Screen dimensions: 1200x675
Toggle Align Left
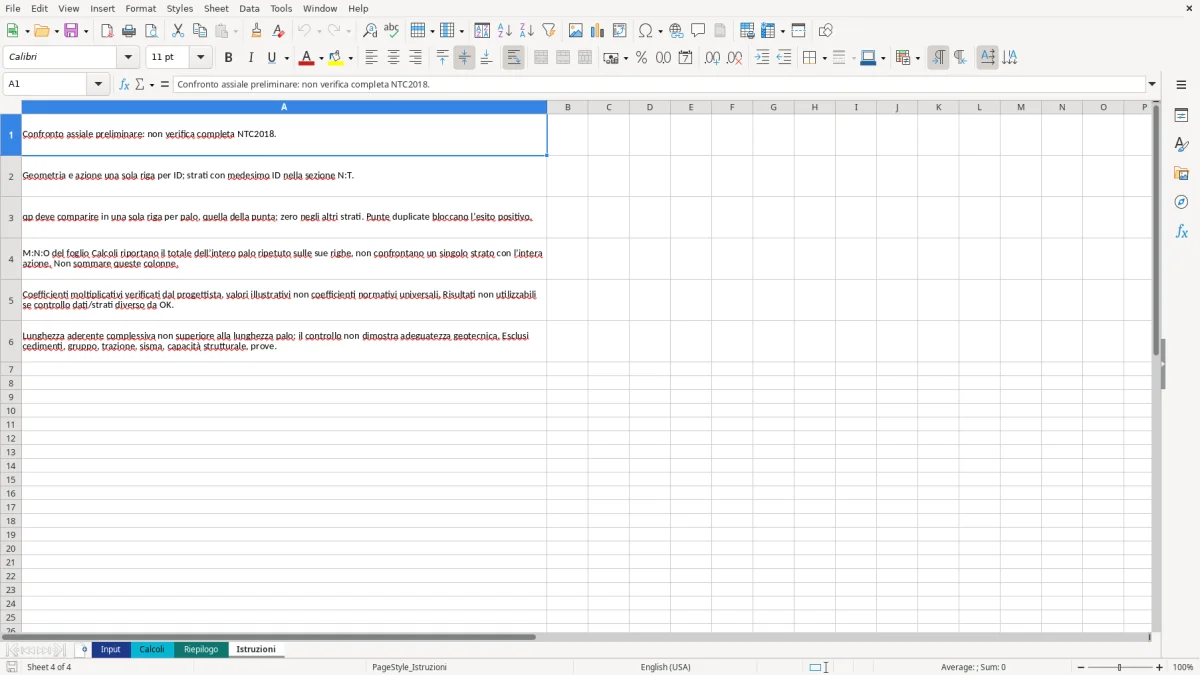[x=372, y=58]
